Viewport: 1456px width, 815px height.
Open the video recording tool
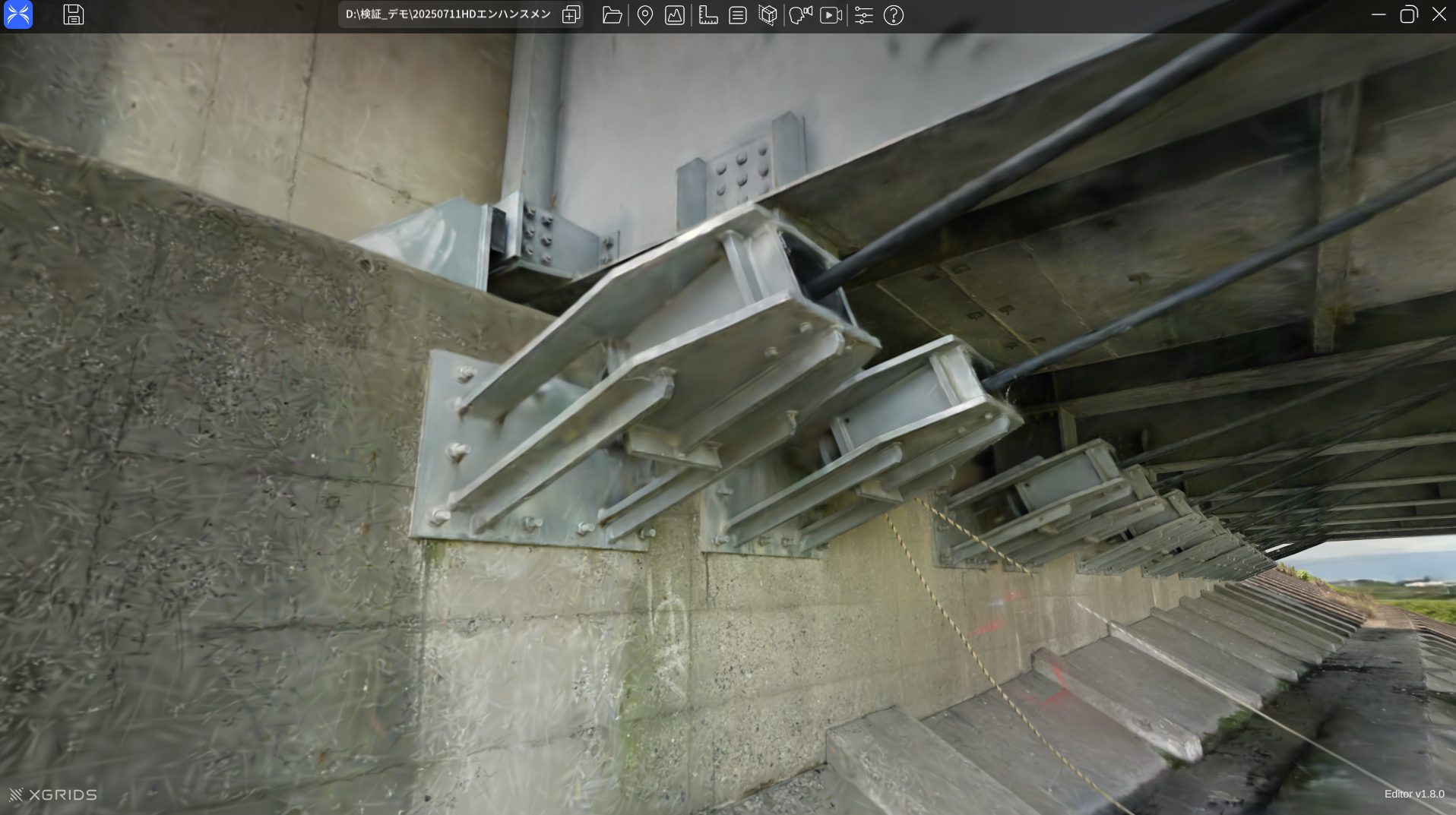[831, 15]
